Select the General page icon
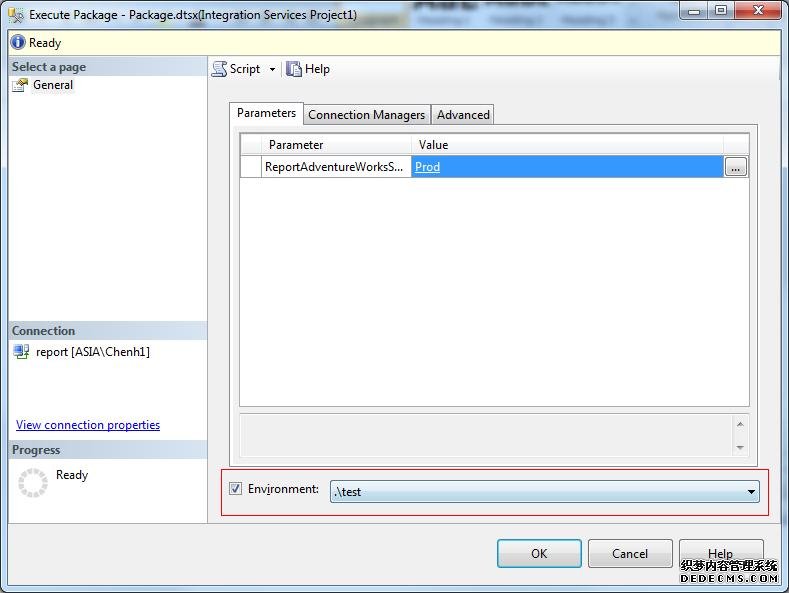 [x=20, y=85]
